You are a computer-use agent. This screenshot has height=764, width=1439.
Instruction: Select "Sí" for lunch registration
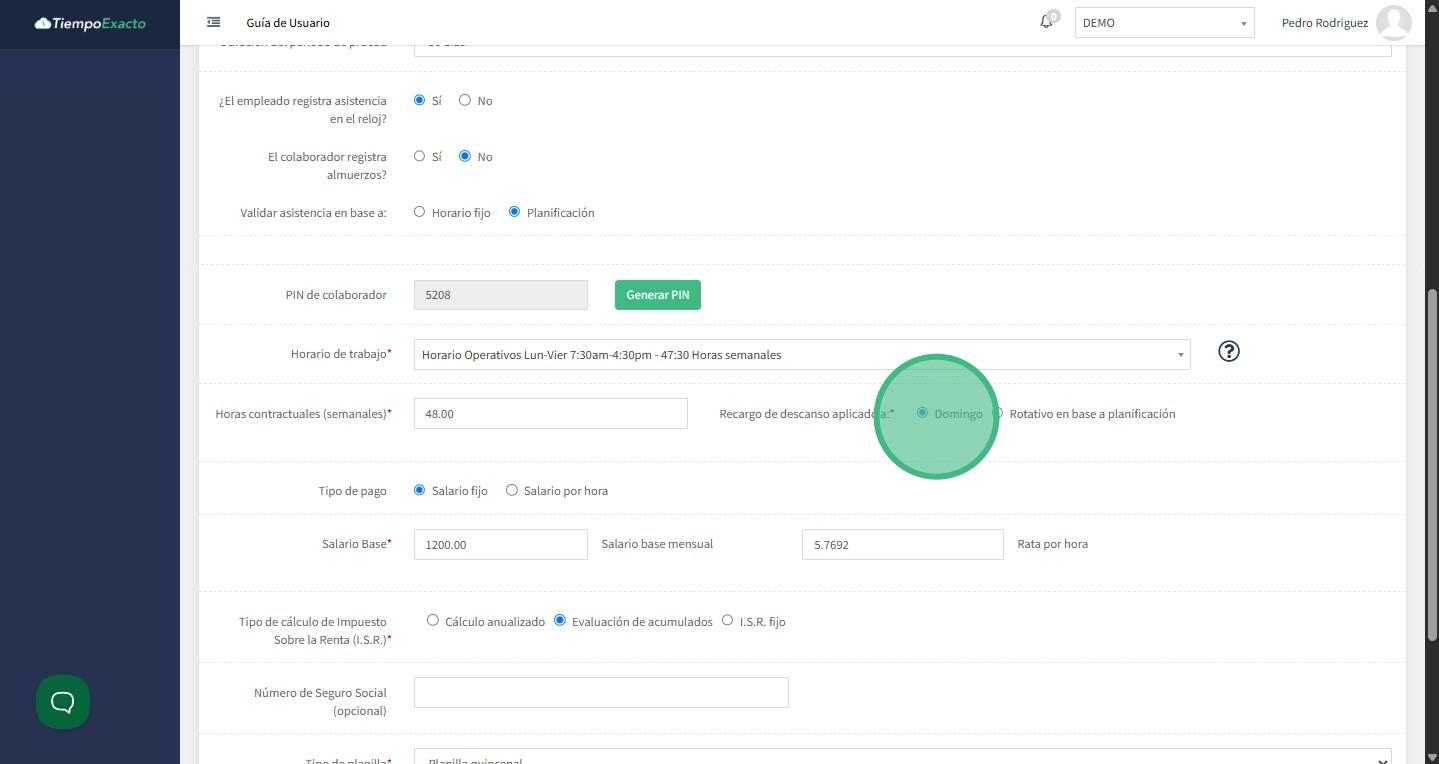coord(420,156)
